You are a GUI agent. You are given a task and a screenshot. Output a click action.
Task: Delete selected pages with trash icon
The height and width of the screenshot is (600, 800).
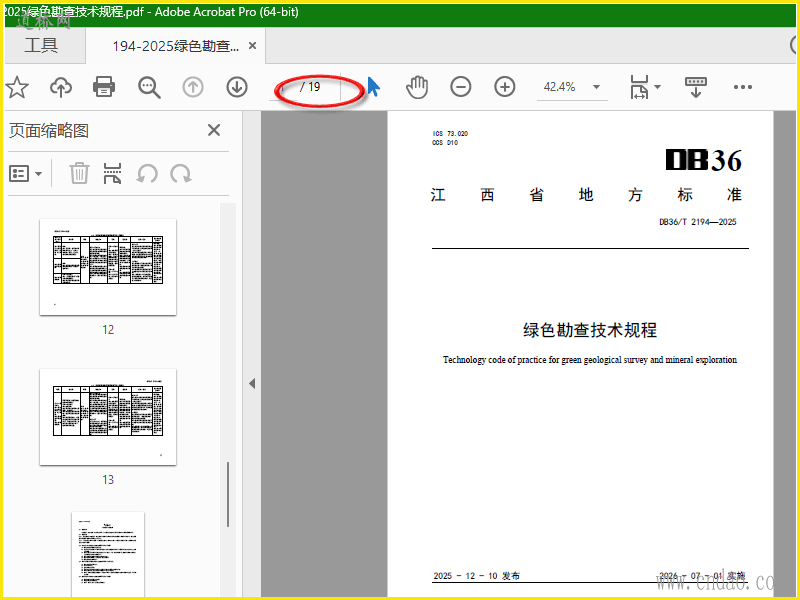80,173
